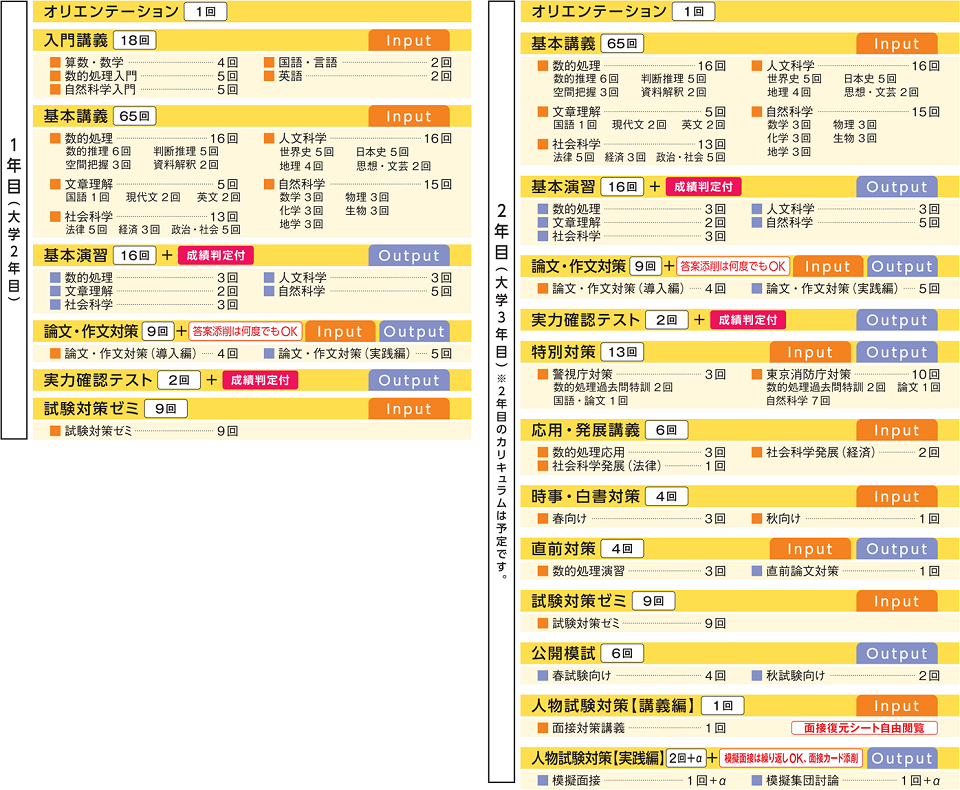
Task: Click the orange square beside 算数・数学
Action: tap(56, 62)
